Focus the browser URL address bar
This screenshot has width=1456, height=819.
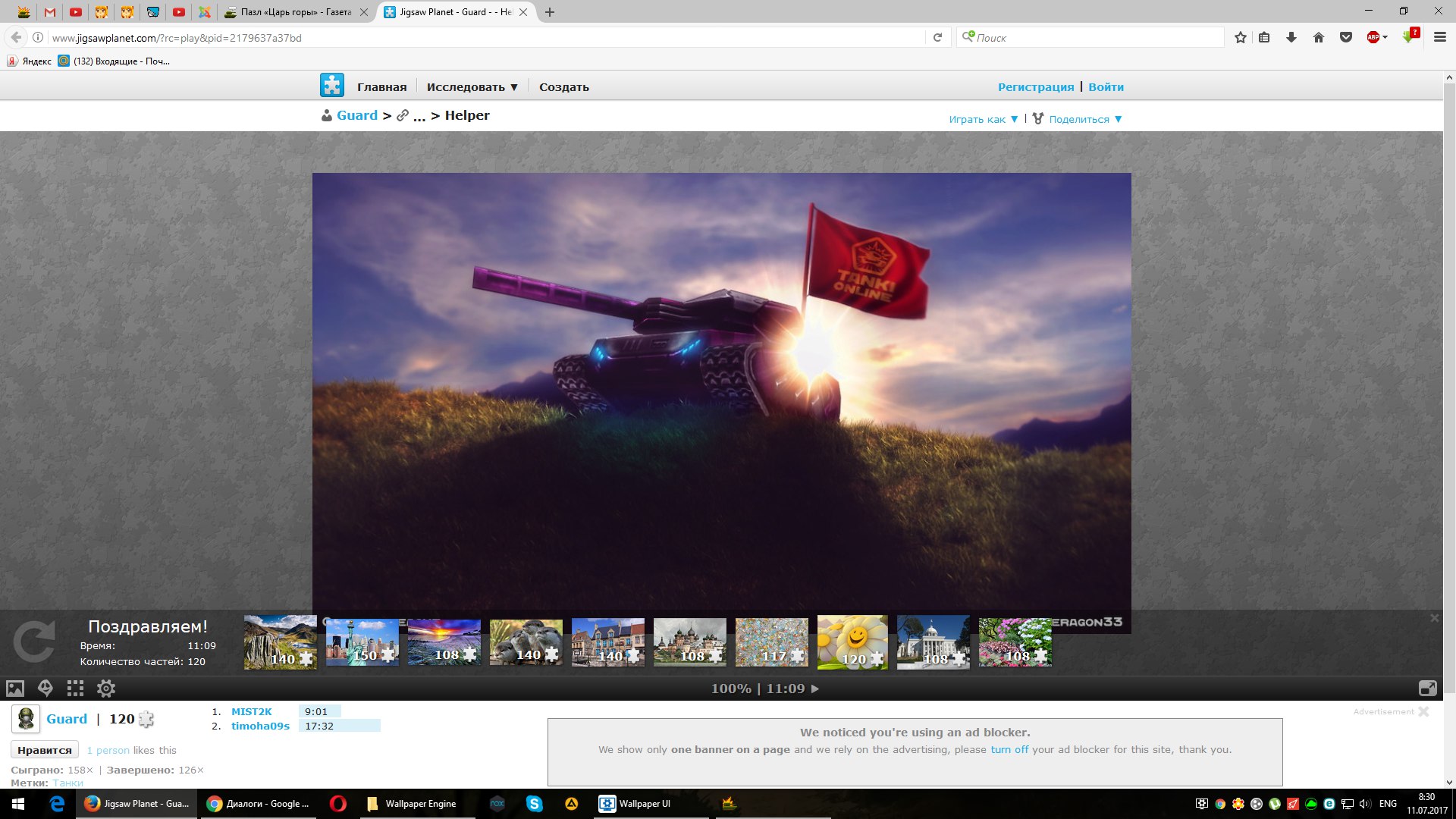pos(485,37)
